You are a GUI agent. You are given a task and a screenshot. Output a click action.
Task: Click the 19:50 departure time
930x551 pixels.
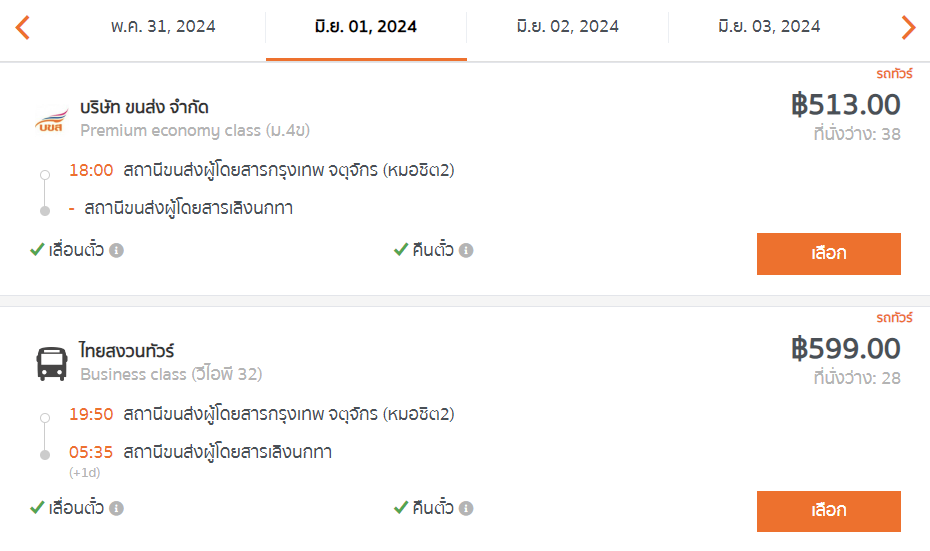click(91, 414)
